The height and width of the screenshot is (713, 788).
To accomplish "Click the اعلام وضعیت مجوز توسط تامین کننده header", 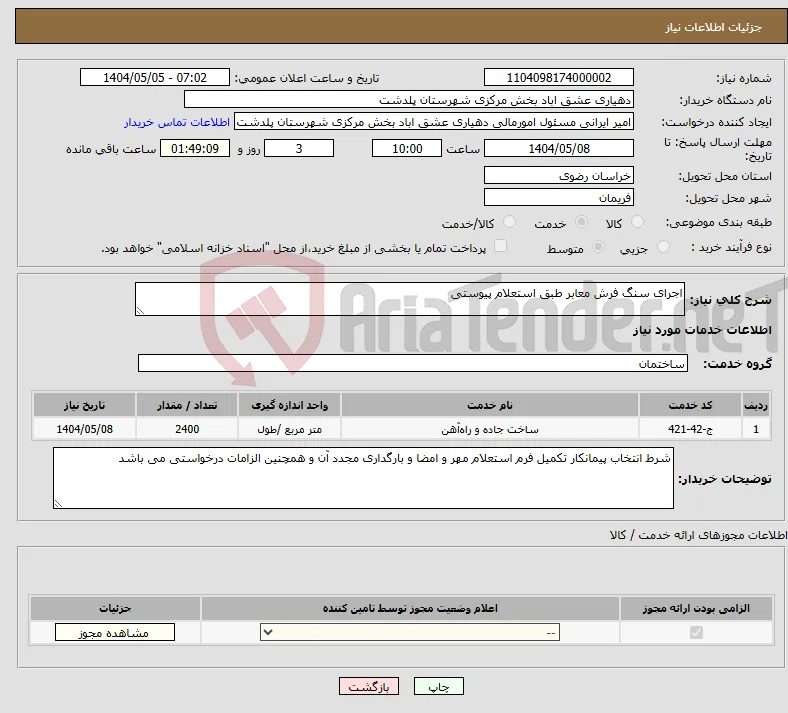I will click(x=410, y=608).
